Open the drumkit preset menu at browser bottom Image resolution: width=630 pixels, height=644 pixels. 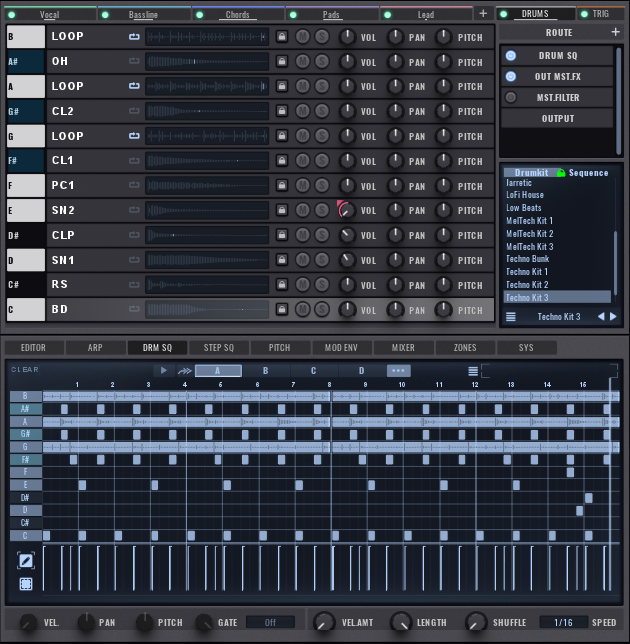510,317
